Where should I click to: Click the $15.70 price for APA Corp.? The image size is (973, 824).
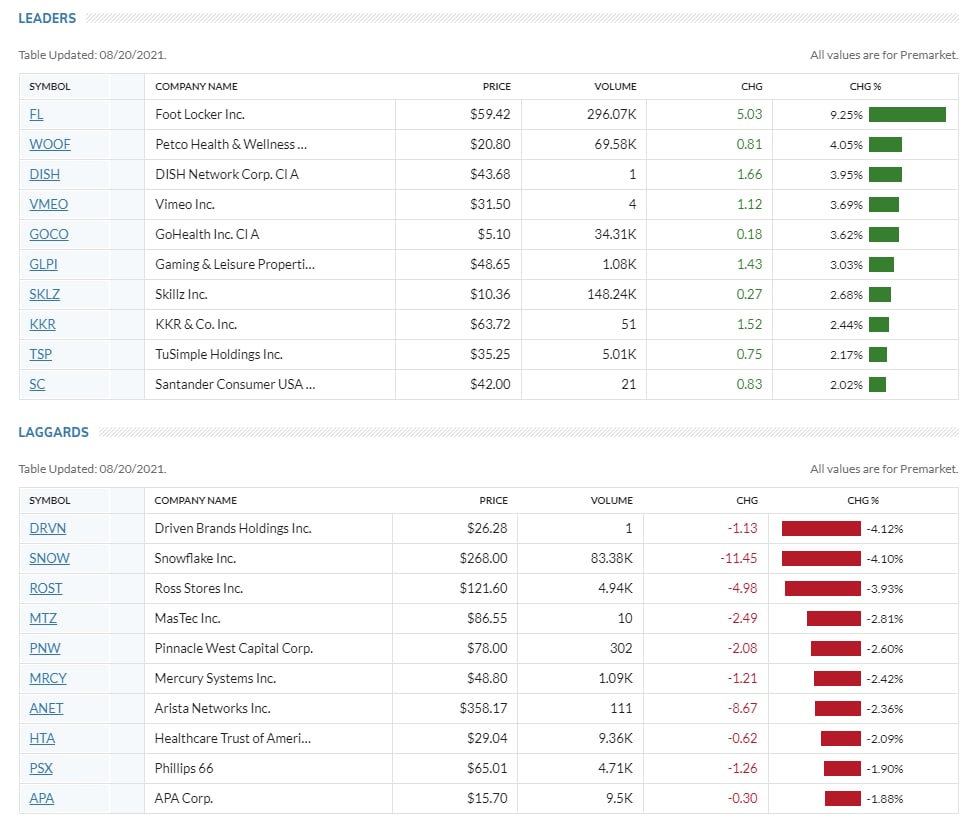coord(487,799)
